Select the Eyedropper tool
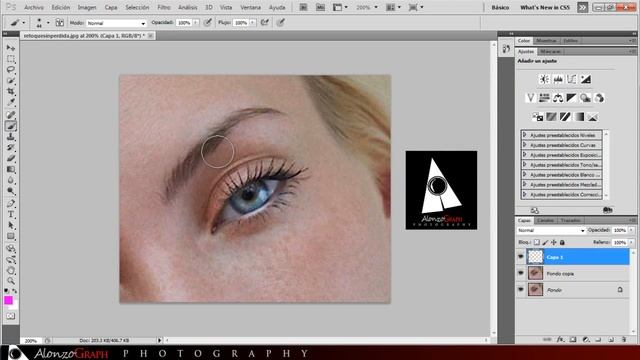 point(11,102)
